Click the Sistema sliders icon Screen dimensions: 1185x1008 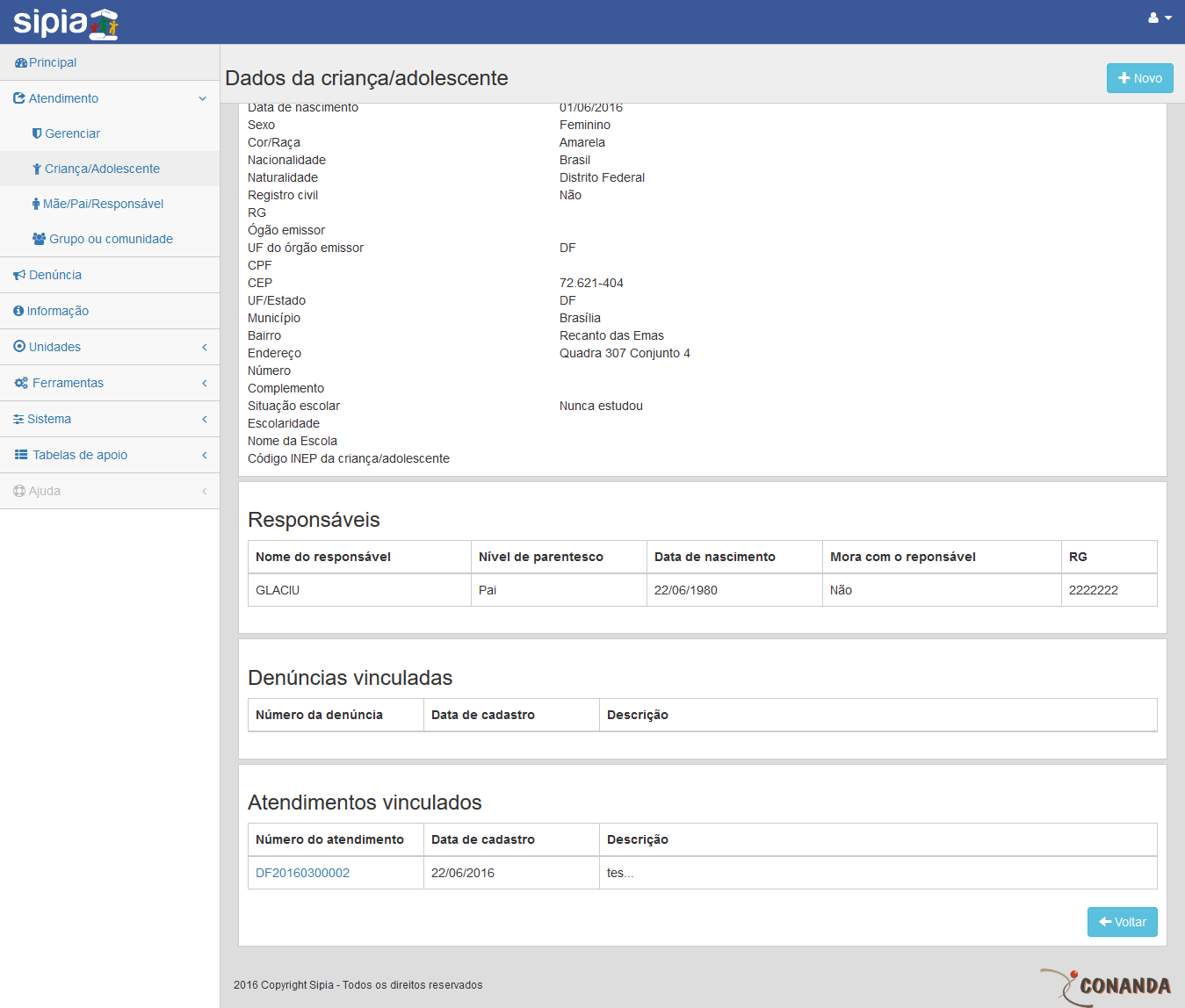[18, 419]
